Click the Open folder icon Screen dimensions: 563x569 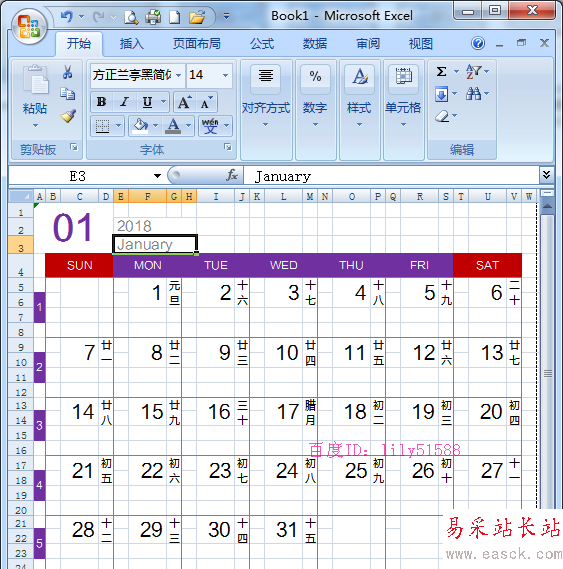tap(197, 17)
